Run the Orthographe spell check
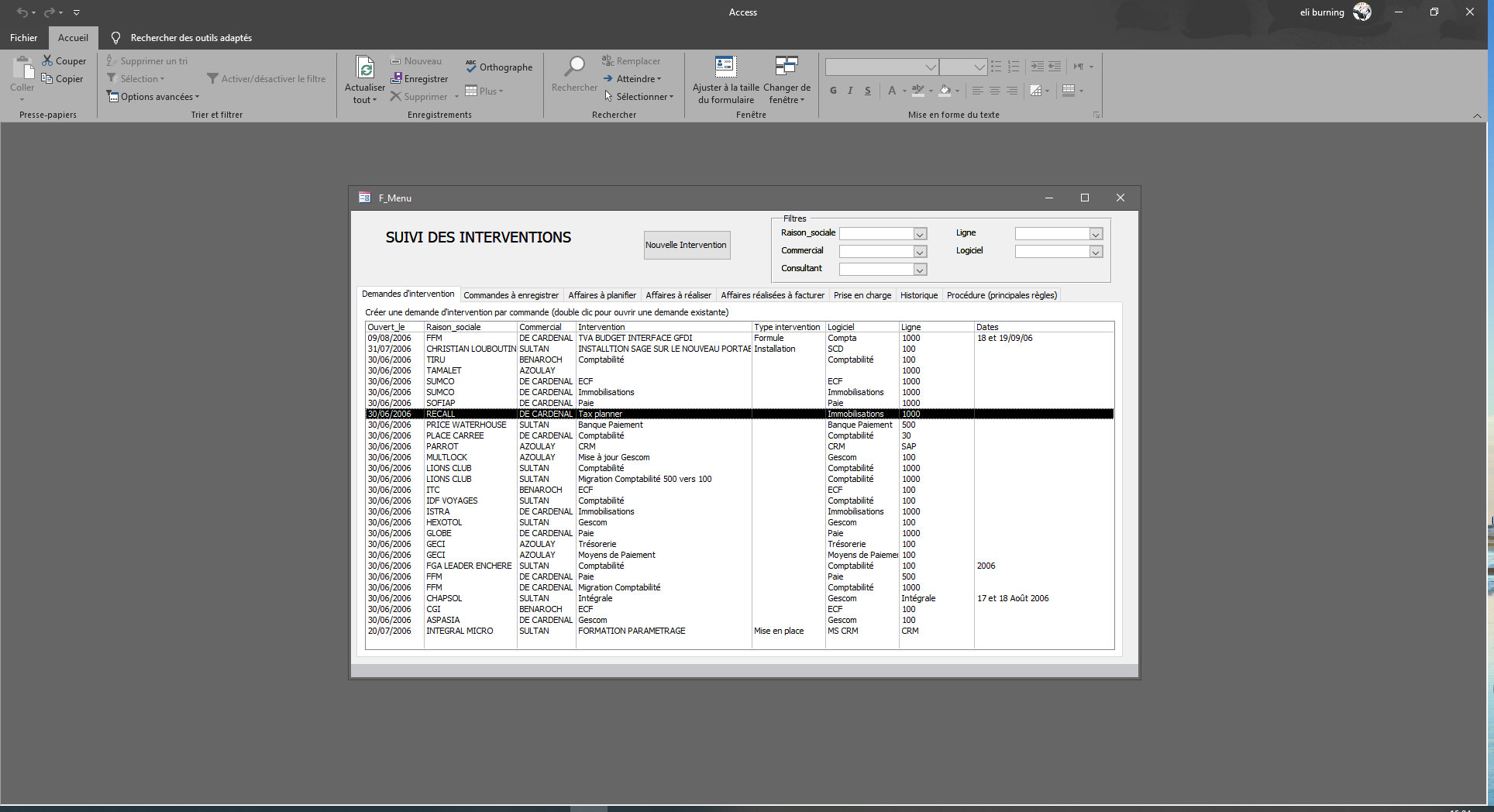The height and width of the screenshot is (812, 1494). point(499,67)
